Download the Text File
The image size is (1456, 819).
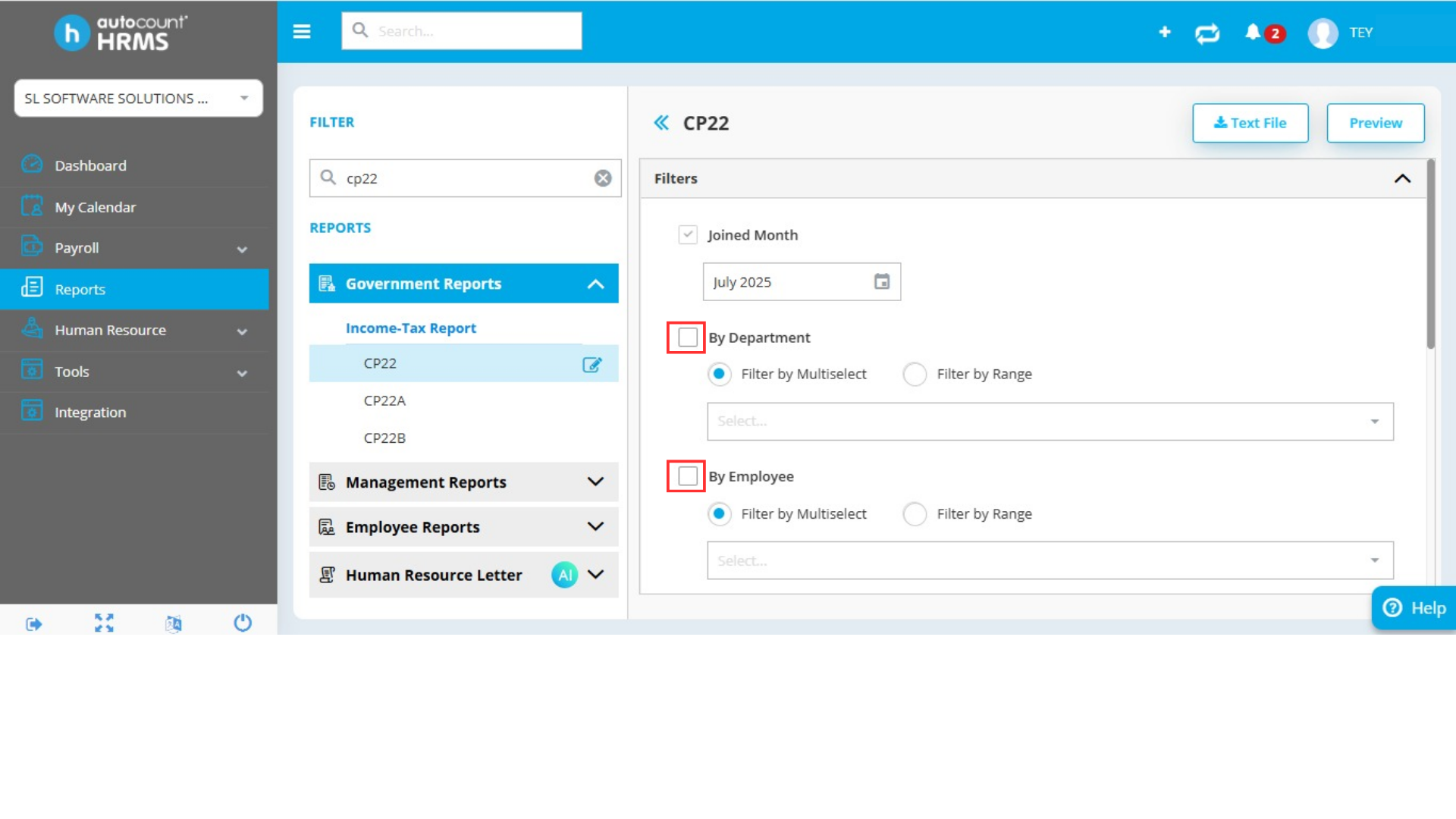(1250, 123)
